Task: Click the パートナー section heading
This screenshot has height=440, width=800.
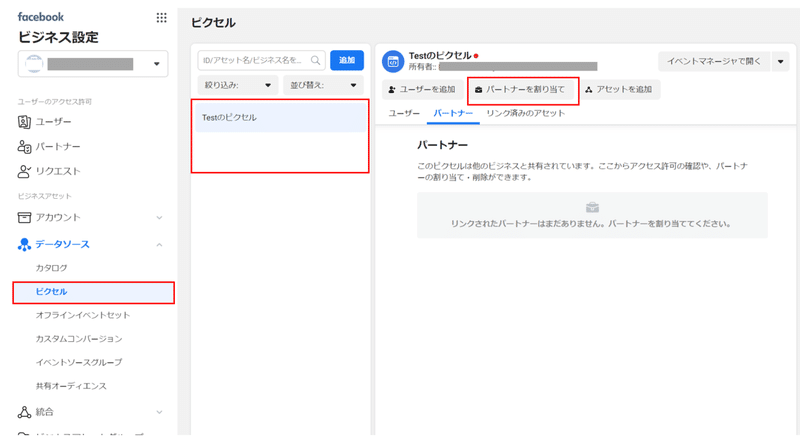Action: 442,145
